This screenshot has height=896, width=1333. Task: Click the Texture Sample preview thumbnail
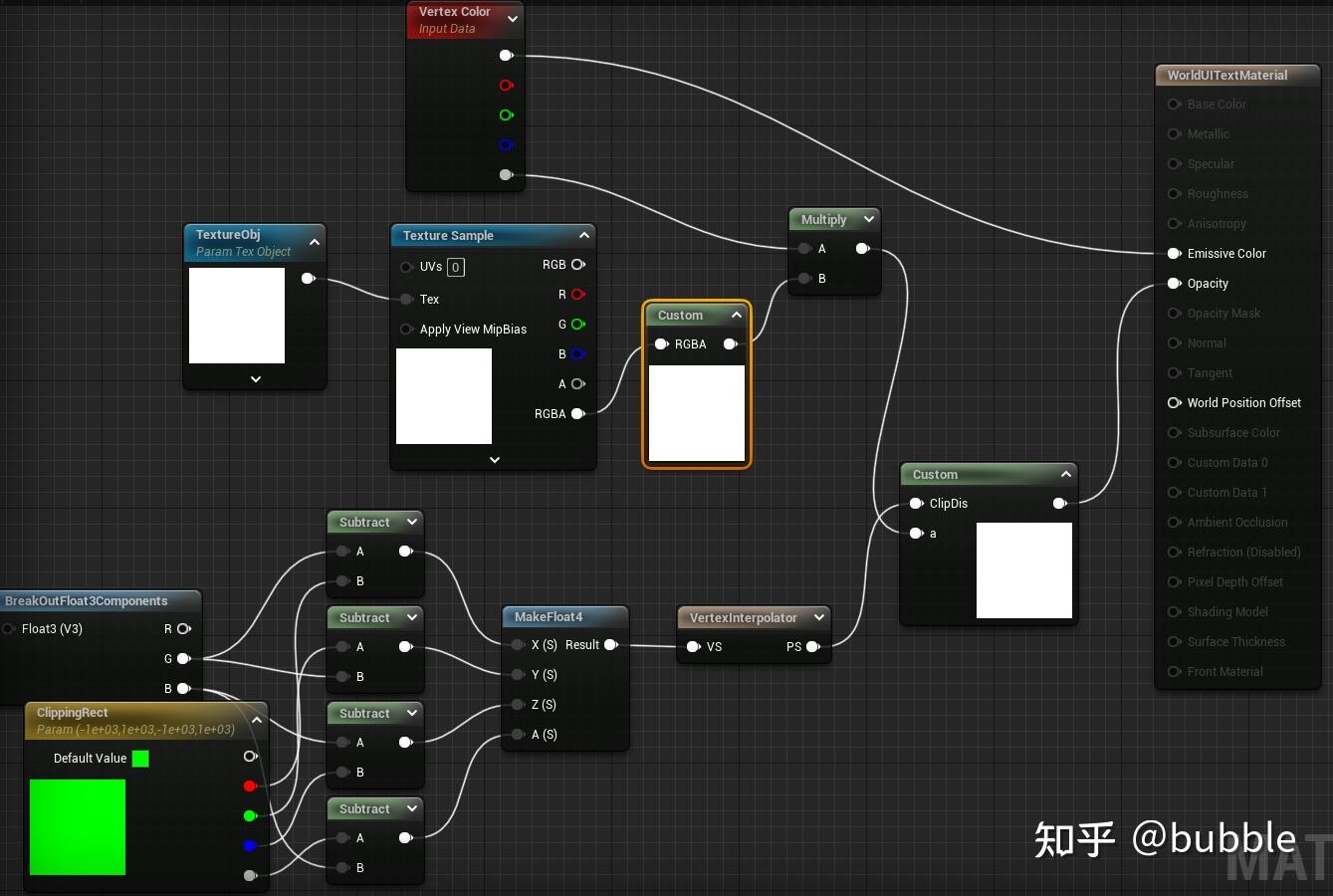[x=443, y=395]
